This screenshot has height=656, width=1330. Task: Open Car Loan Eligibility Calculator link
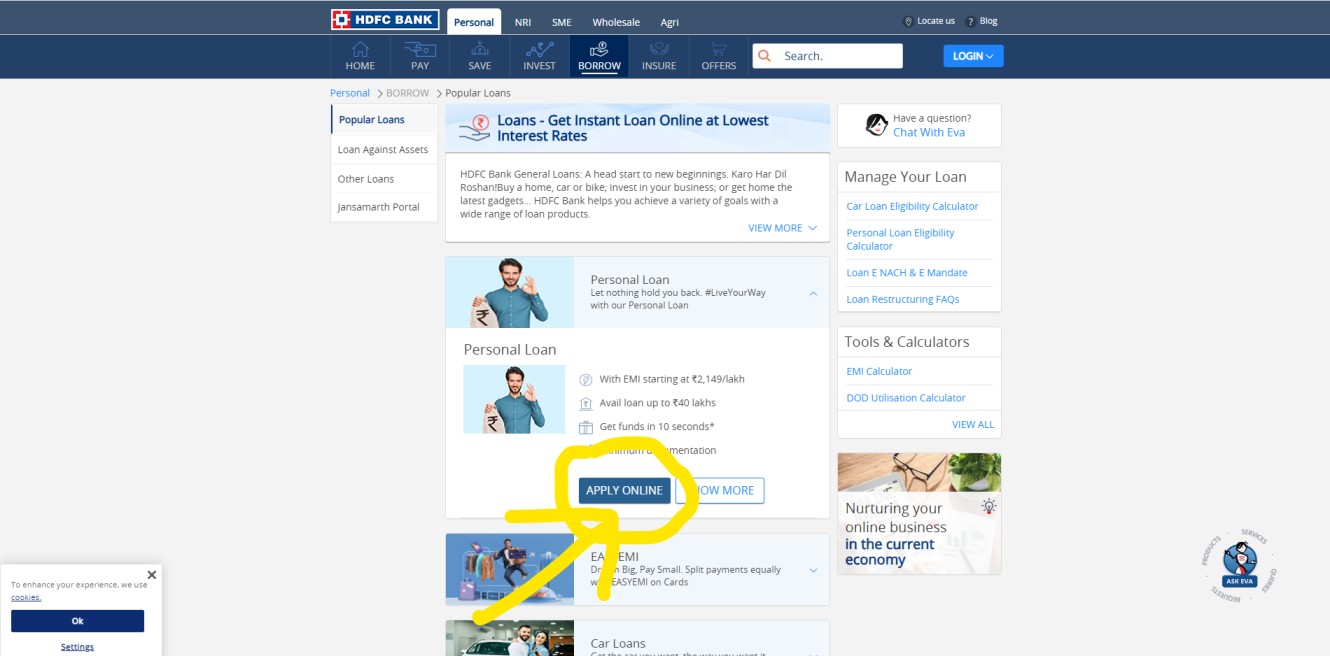[912, 206]
